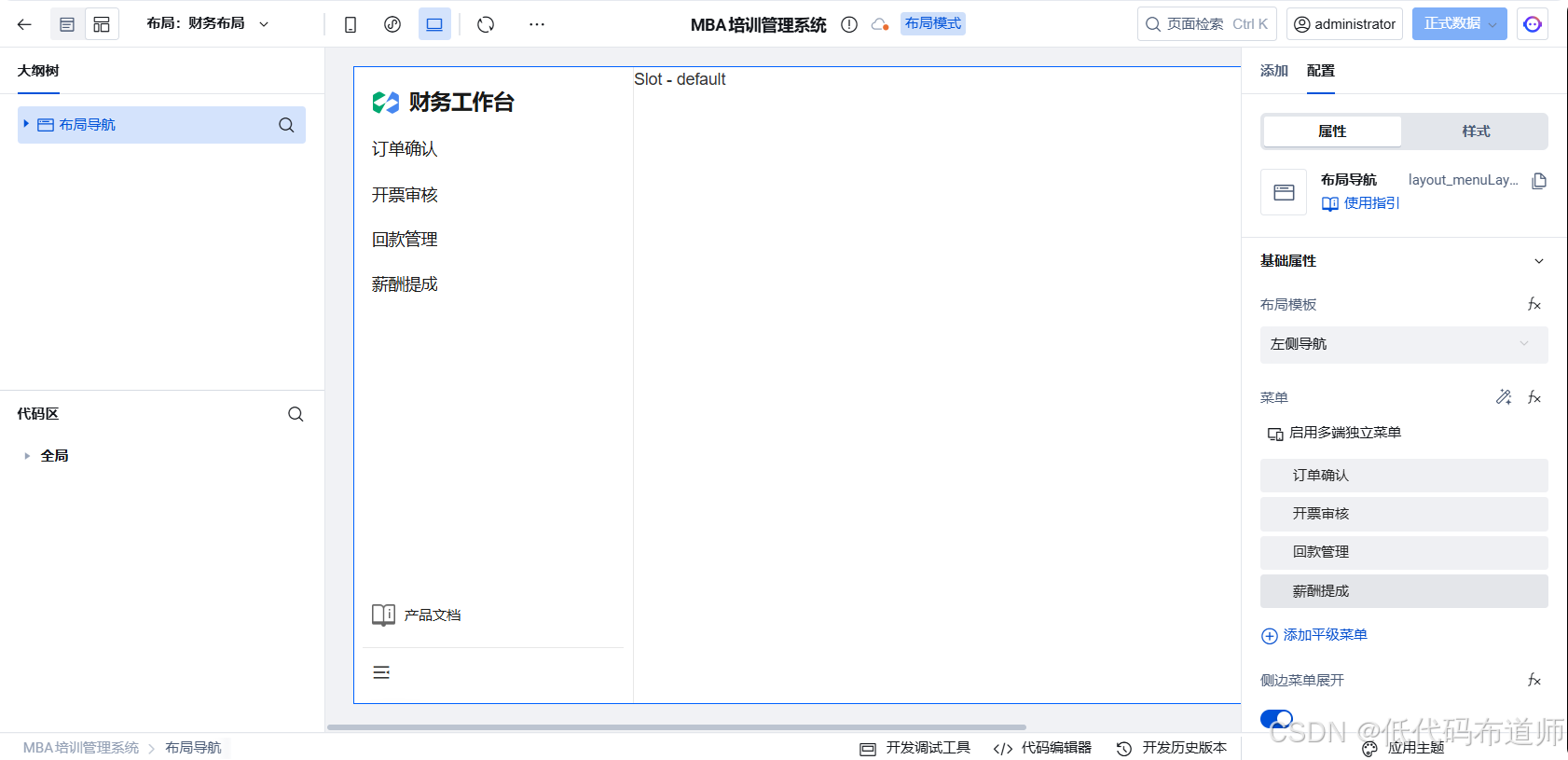Viewport: 1568px width, 760px height.
Task: Copy the layout_menuLay component ID
Action: point(1539,181)
